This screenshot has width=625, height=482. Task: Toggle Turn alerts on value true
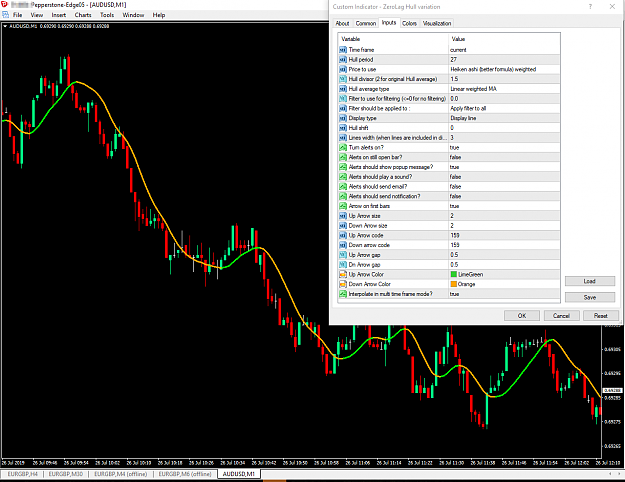click(x=504, y=148)
